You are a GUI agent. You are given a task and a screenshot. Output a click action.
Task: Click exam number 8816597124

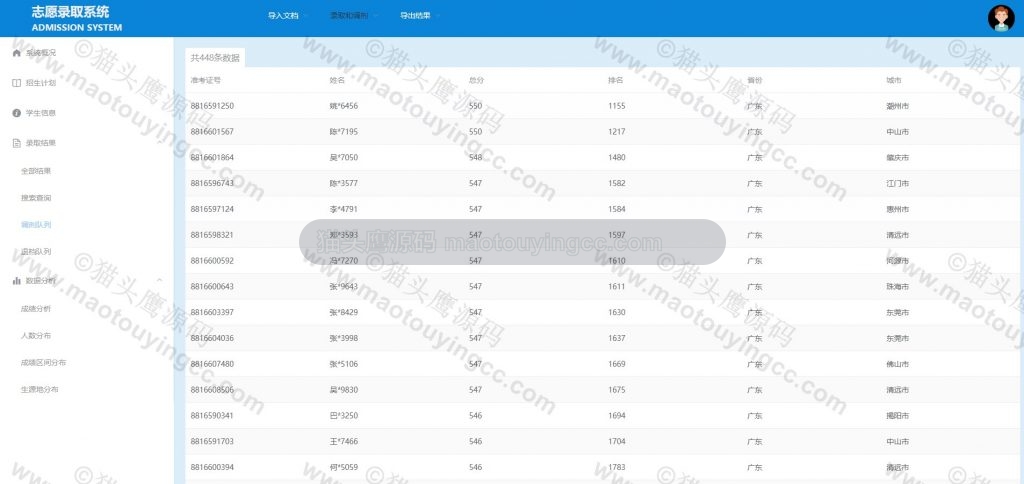pyautogui.click(x=212, y=209)
